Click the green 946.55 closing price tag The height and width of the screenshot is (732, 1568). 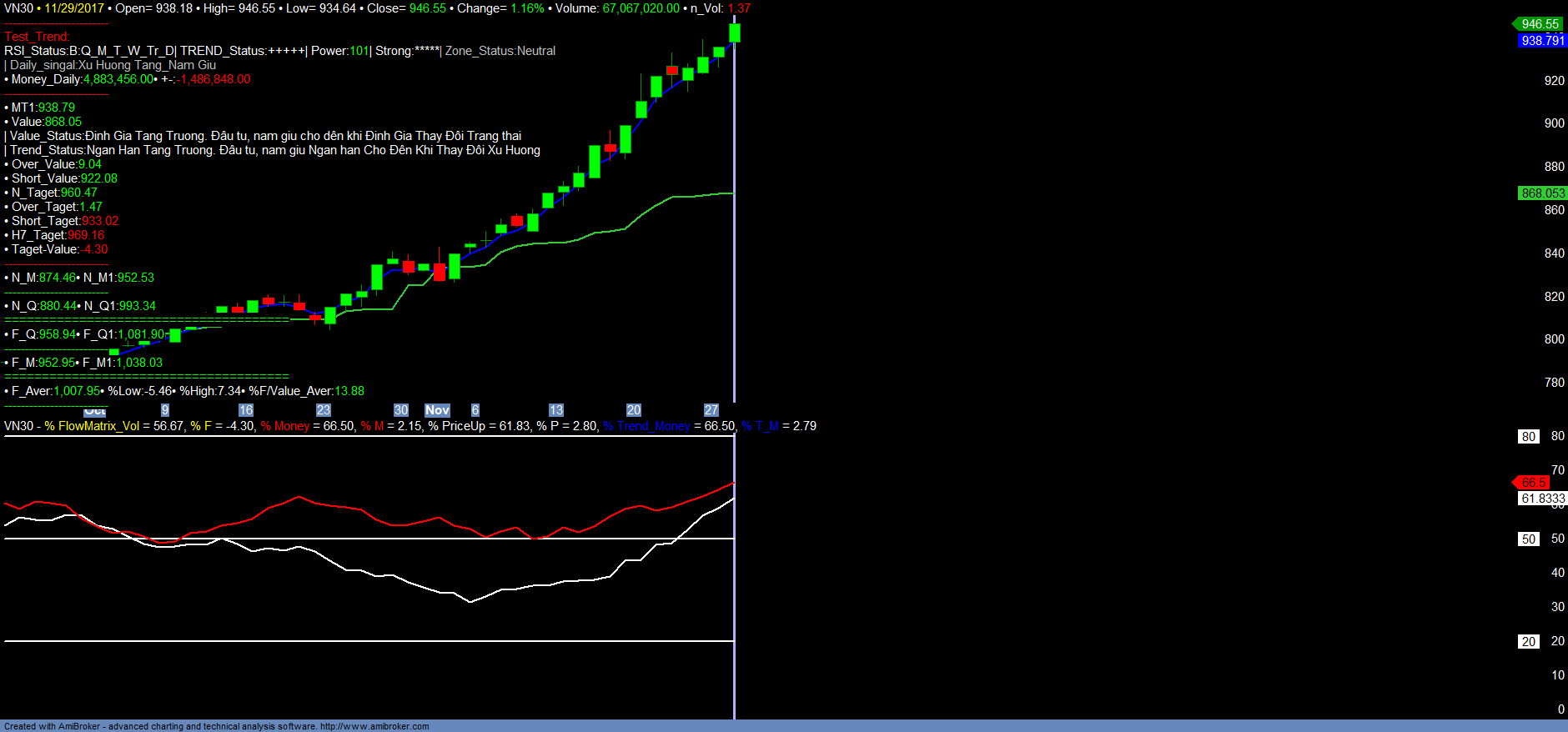point(1540,24)
